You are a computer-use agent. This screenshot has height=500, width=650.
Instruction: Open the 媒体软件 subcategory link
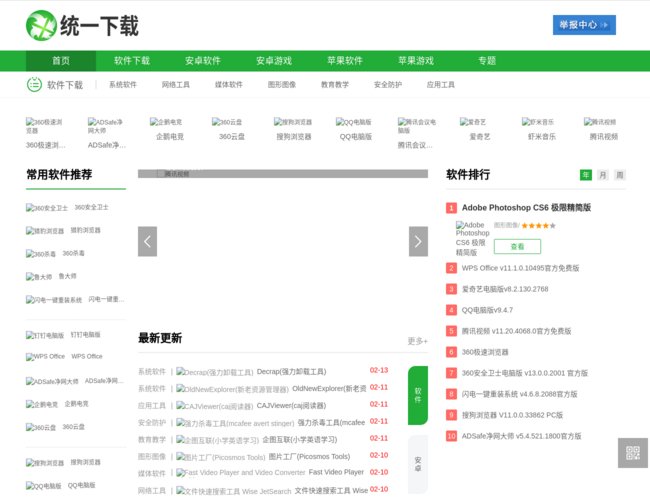229,85
